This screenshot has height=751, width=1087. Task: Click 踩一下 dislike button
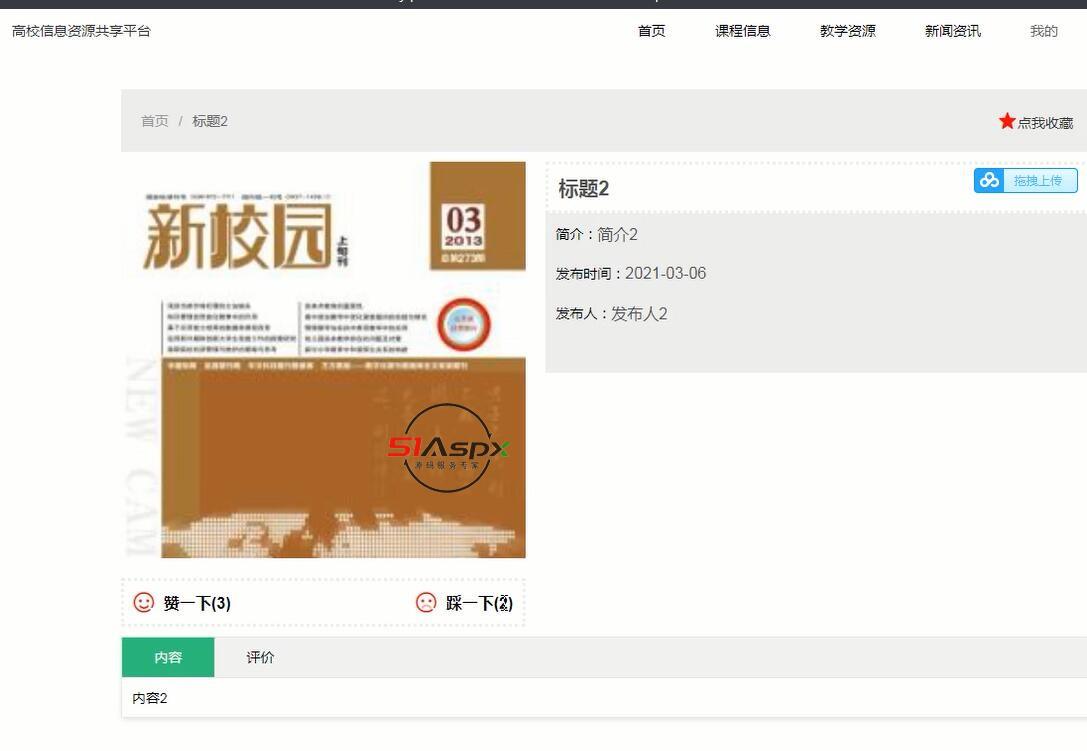click(464, 603)
